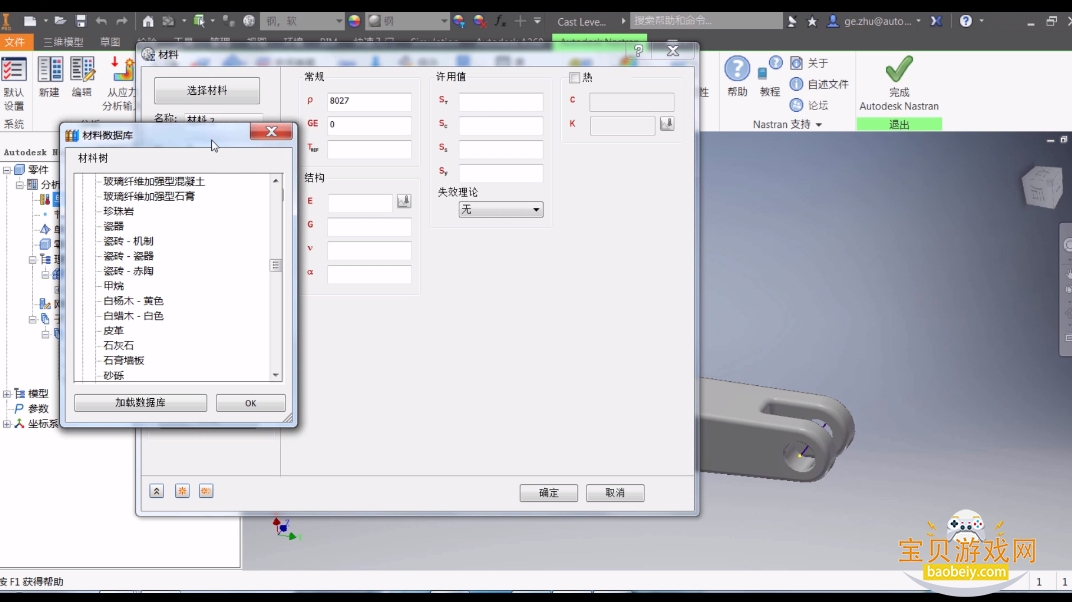Open the New file dropdown arrow

pyautogui.click(x=45, y=21)
